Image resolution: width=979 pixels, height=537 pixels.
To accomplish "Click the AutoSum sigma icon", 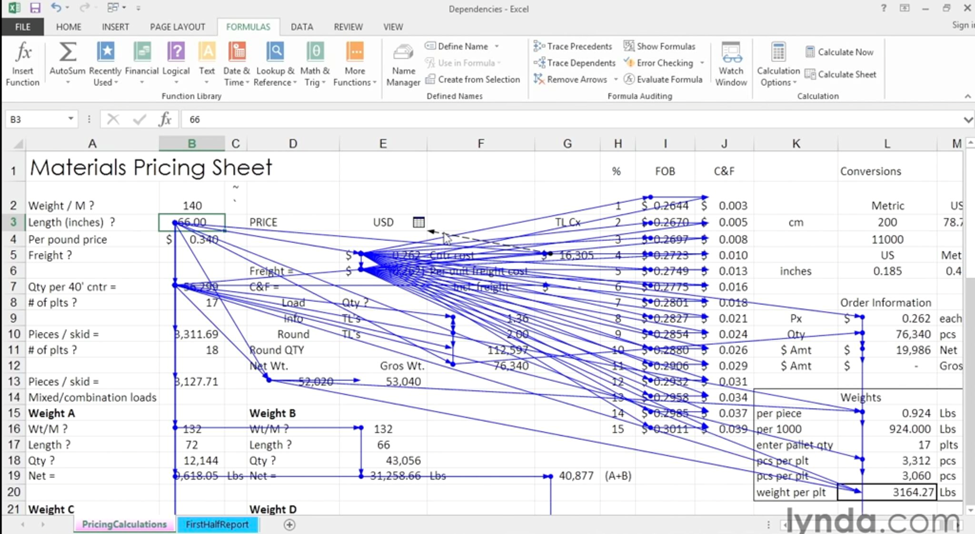I will point(67,52).
